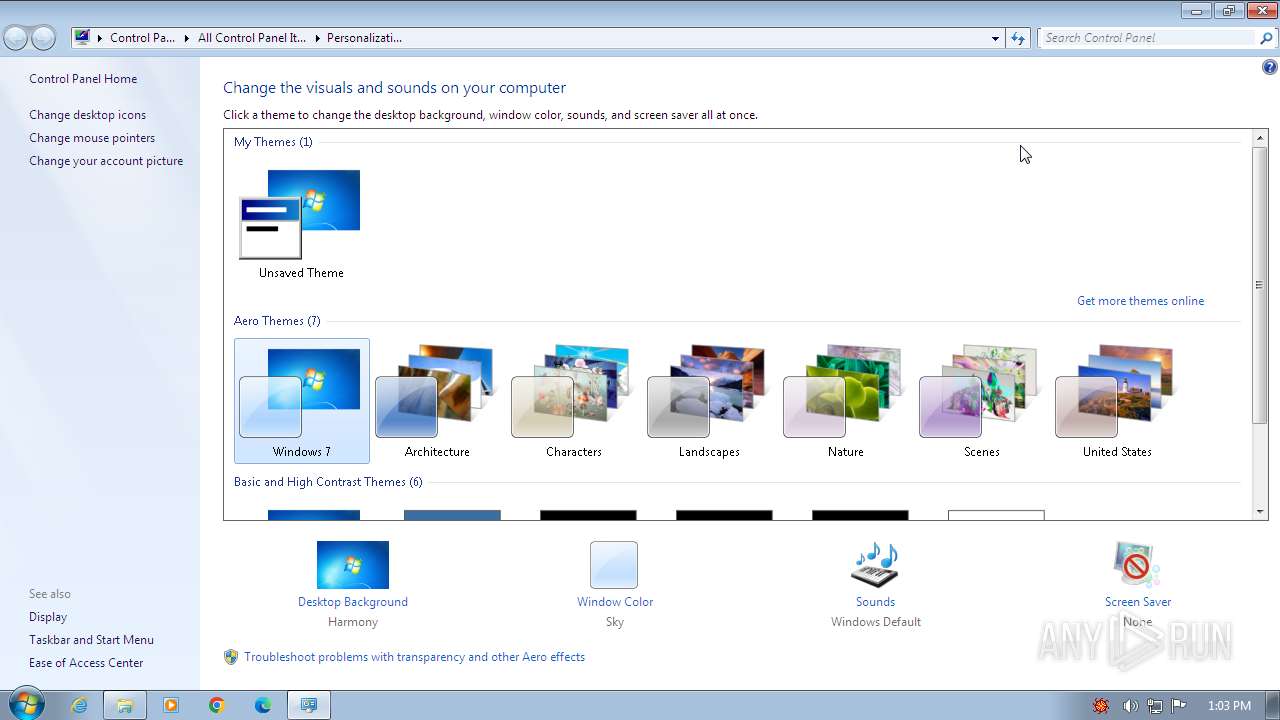
Task: Click the Desktop Background link text
Action: point(353,602)
